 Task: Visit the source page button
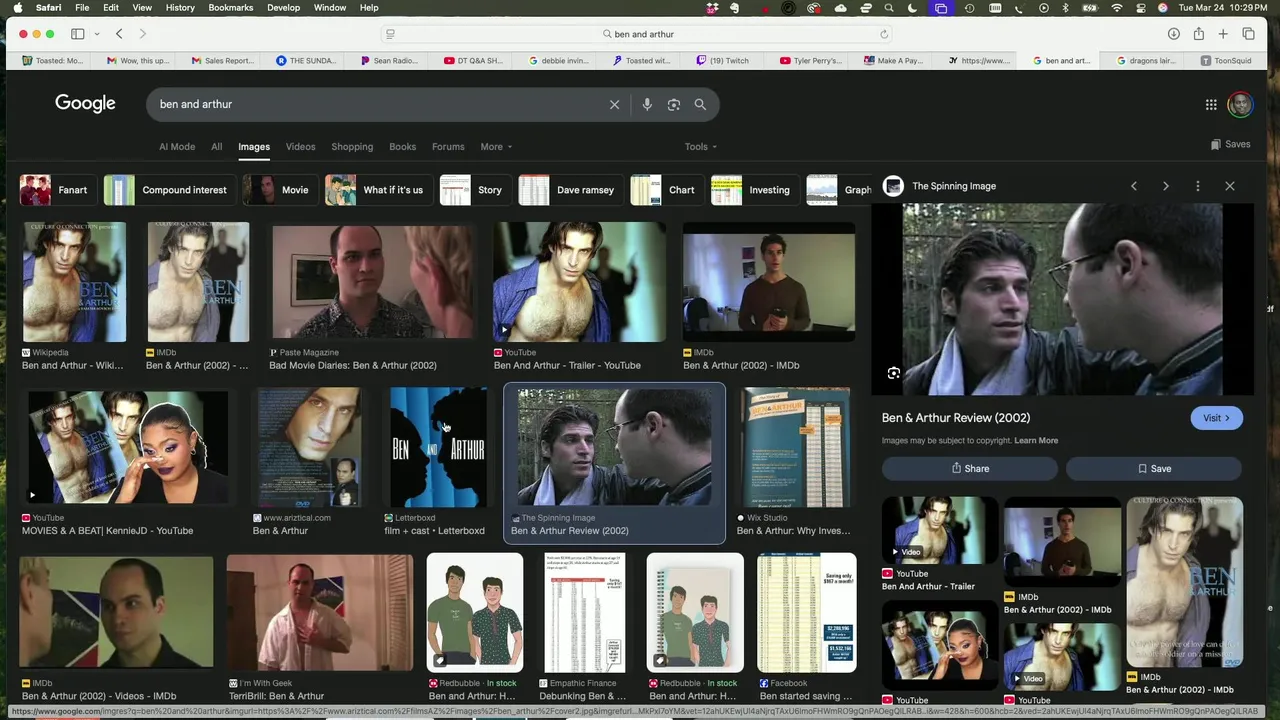point(1216,418)
